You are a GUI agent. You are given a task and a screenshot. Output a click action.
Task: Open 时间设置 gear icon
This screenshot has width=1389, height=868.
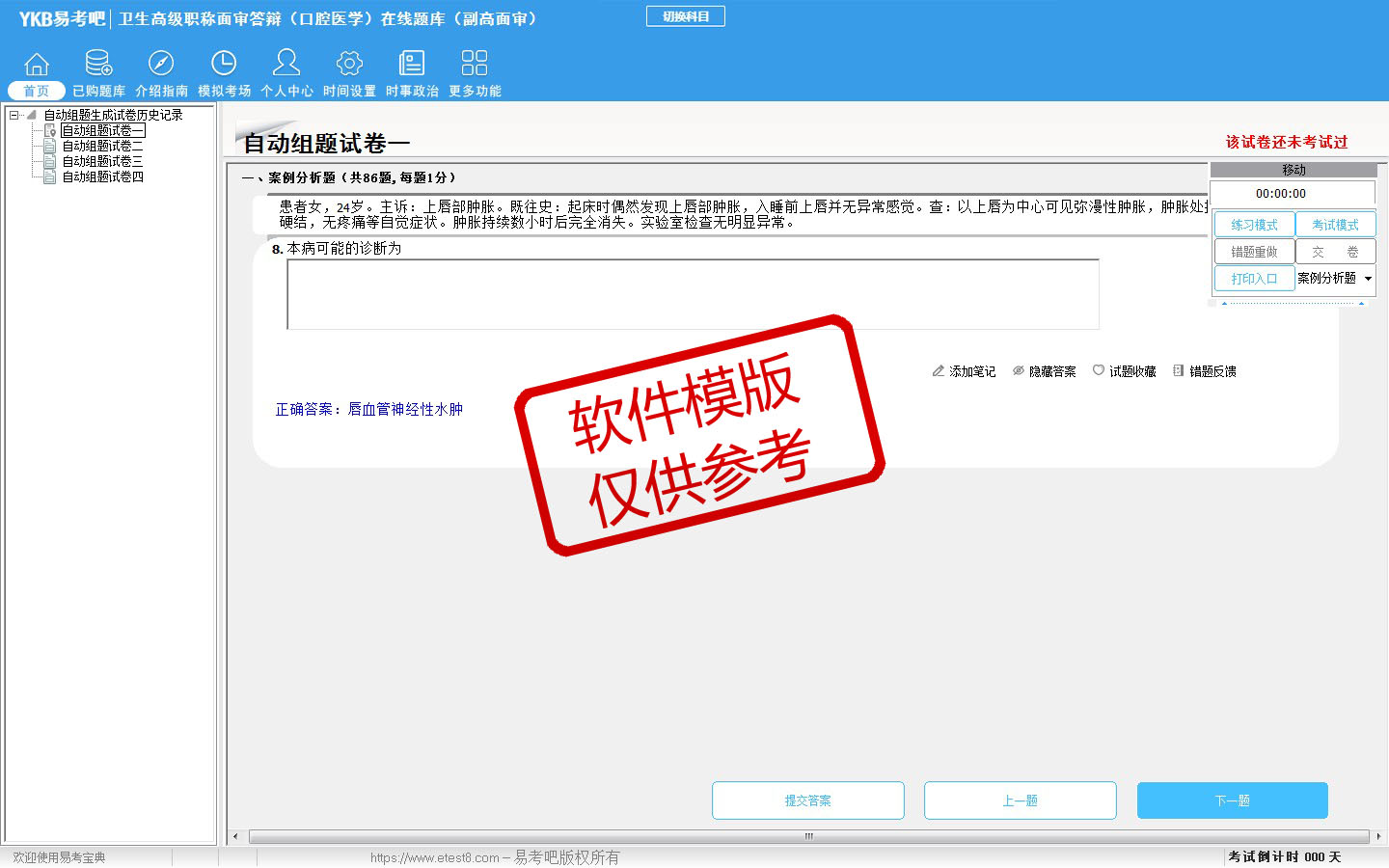click(x=349, y=65)
